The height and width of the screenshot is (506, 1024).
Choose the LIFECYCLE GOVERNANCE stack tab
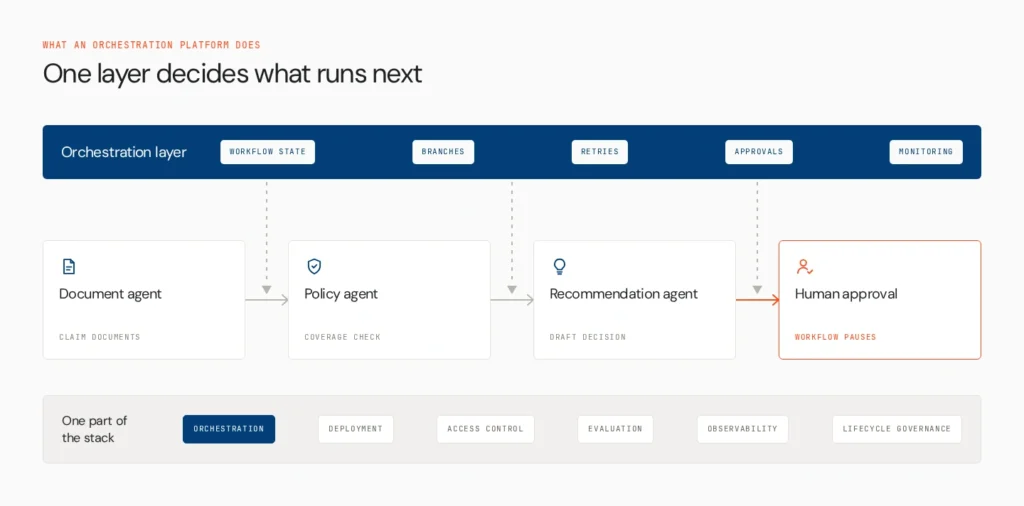click(x=897, y=429)
